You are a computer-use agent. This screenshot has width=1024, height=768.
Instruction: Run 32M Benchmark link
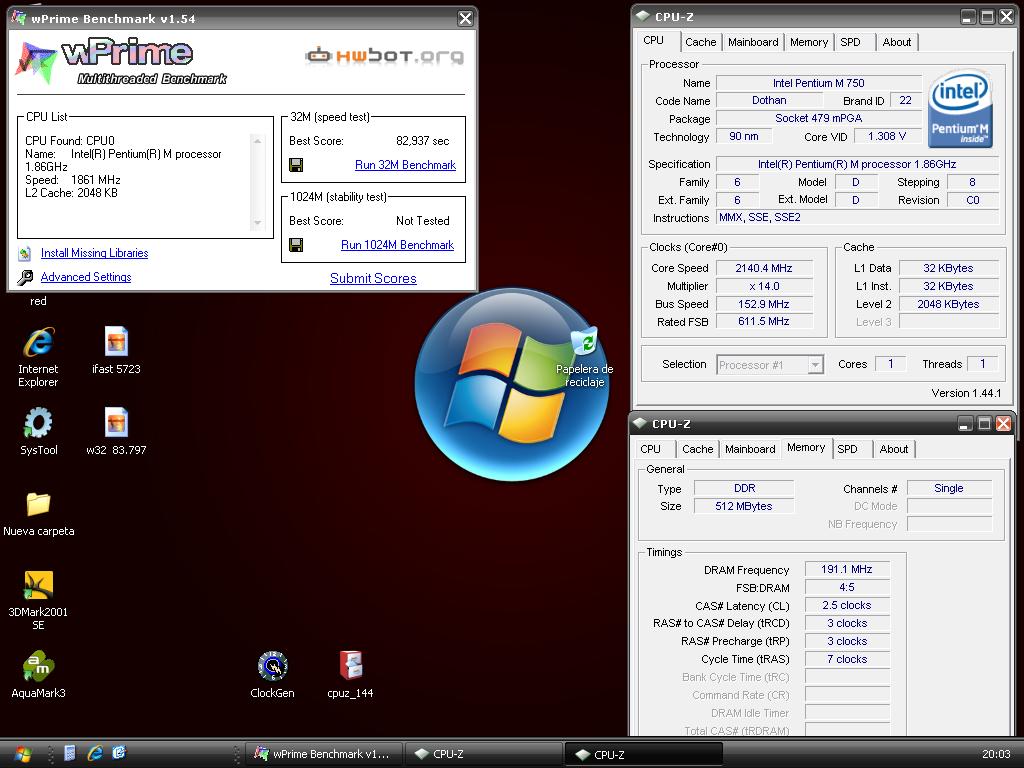pyautogui.click(x=406, y=165)
